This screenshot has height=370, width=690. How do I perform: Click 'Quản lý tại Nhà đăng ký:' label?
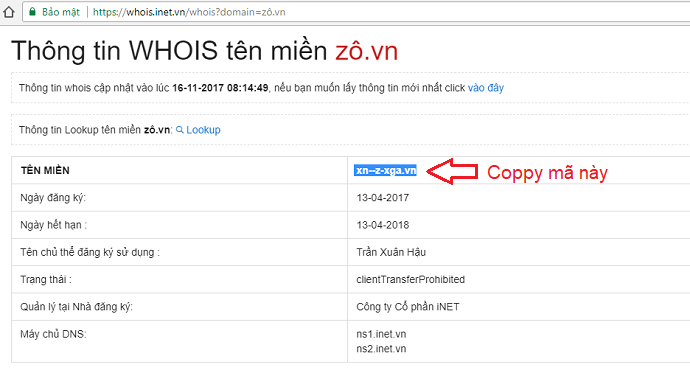point(76,307)
